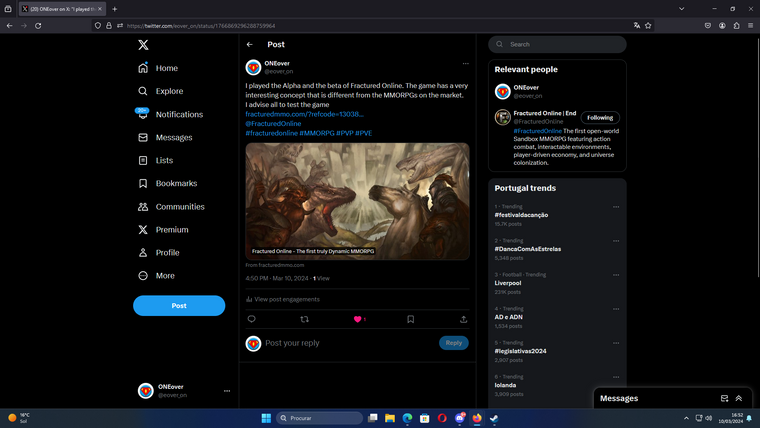This screenshot has height=428, width=760.
Task: Open ONEover under Relevant people
Action: pyautogui.click(x=526, y=88)
